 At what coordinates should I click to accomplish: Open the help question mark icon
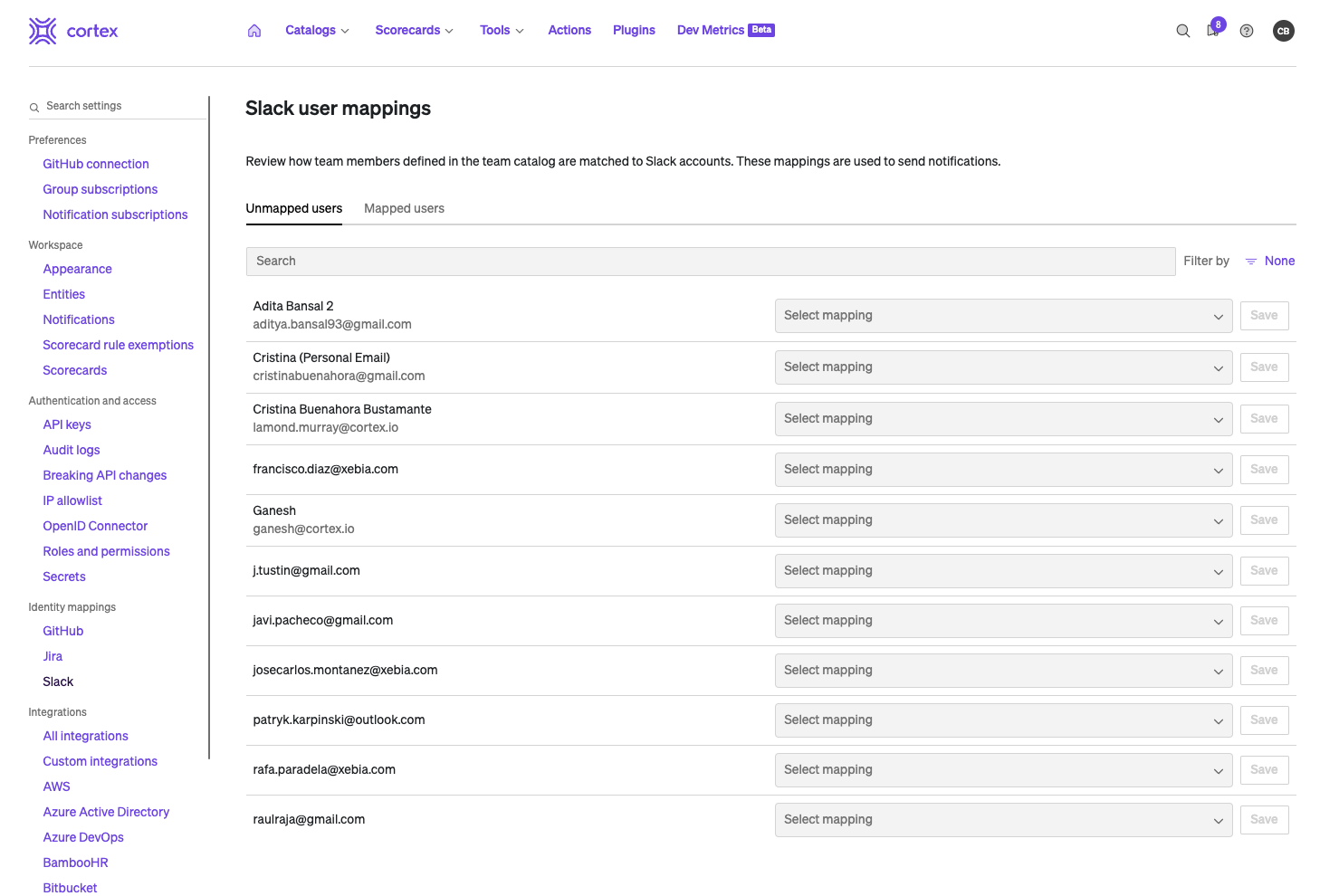[1247, 31]
